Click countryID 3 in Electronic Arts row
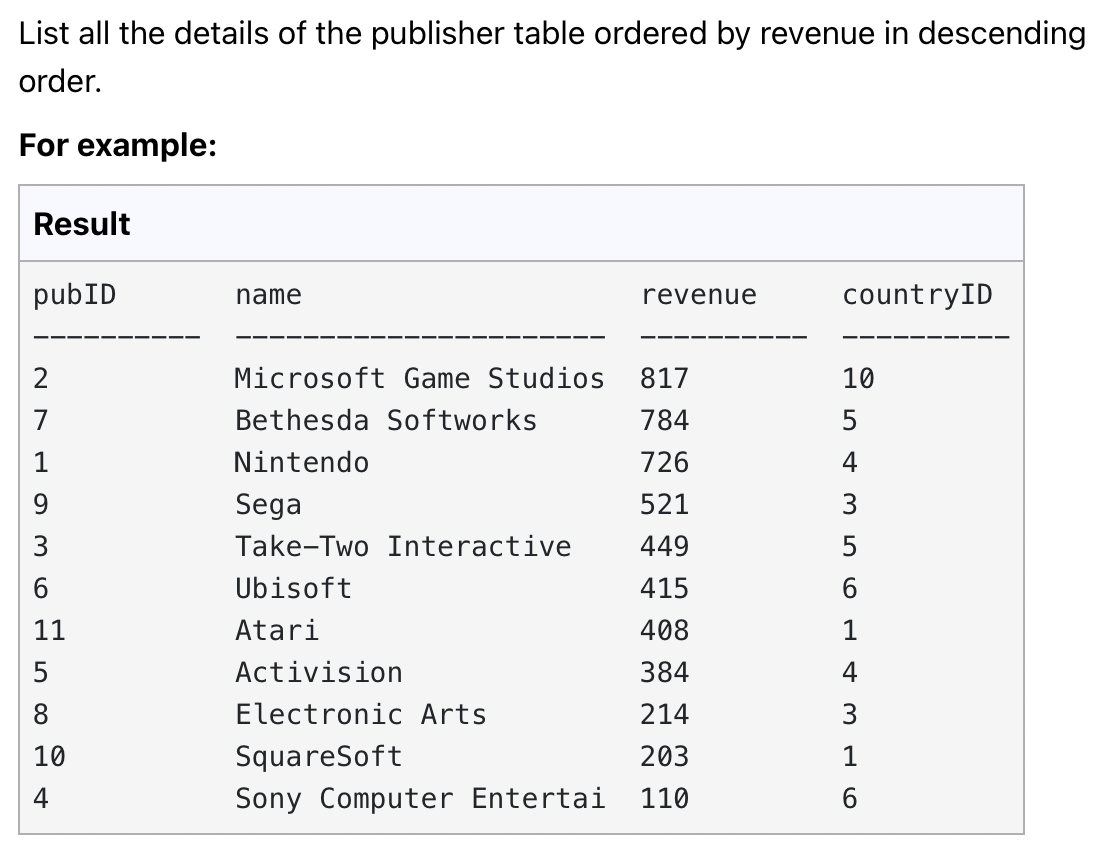 point(850,714)
